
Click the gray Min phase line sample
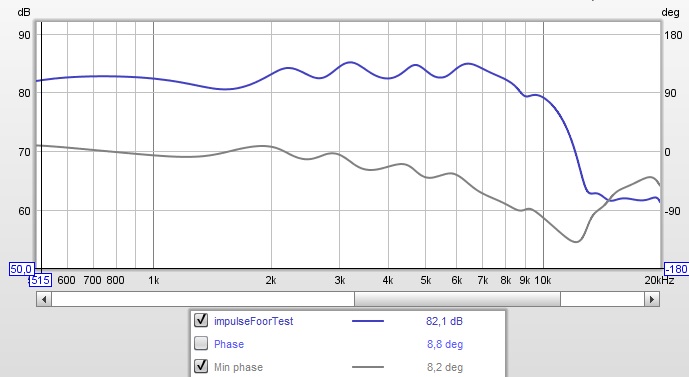coord(368,367)
